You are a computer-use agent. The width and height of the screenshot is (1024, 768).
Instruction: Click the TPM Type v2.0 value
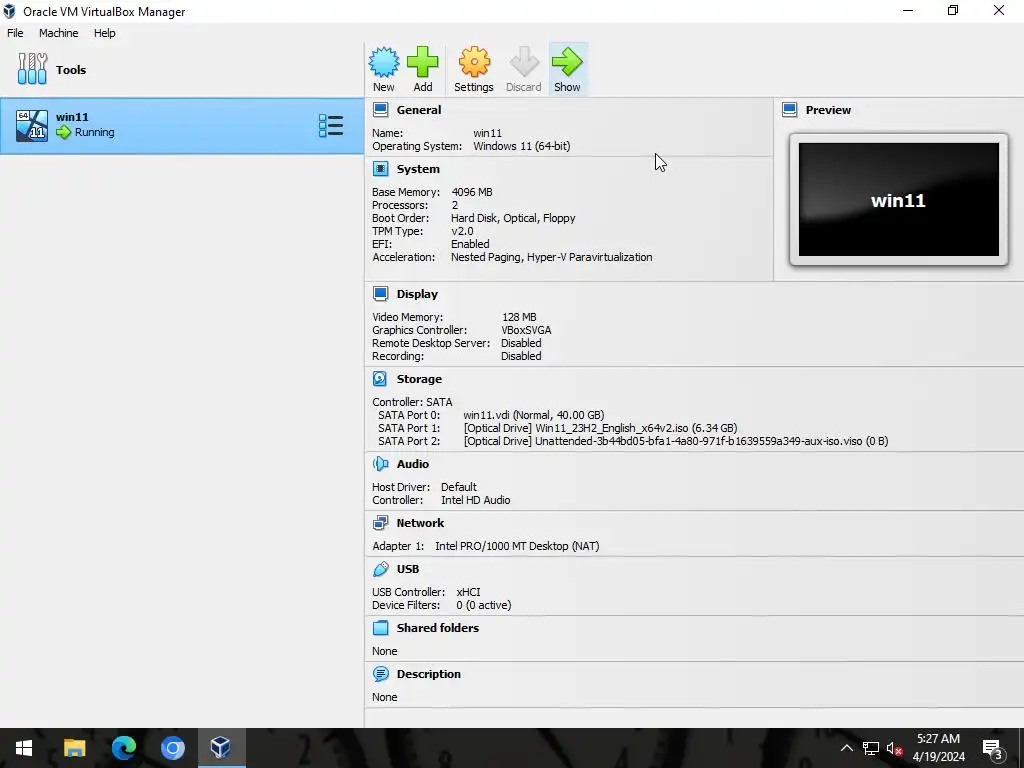pos(462,231)
